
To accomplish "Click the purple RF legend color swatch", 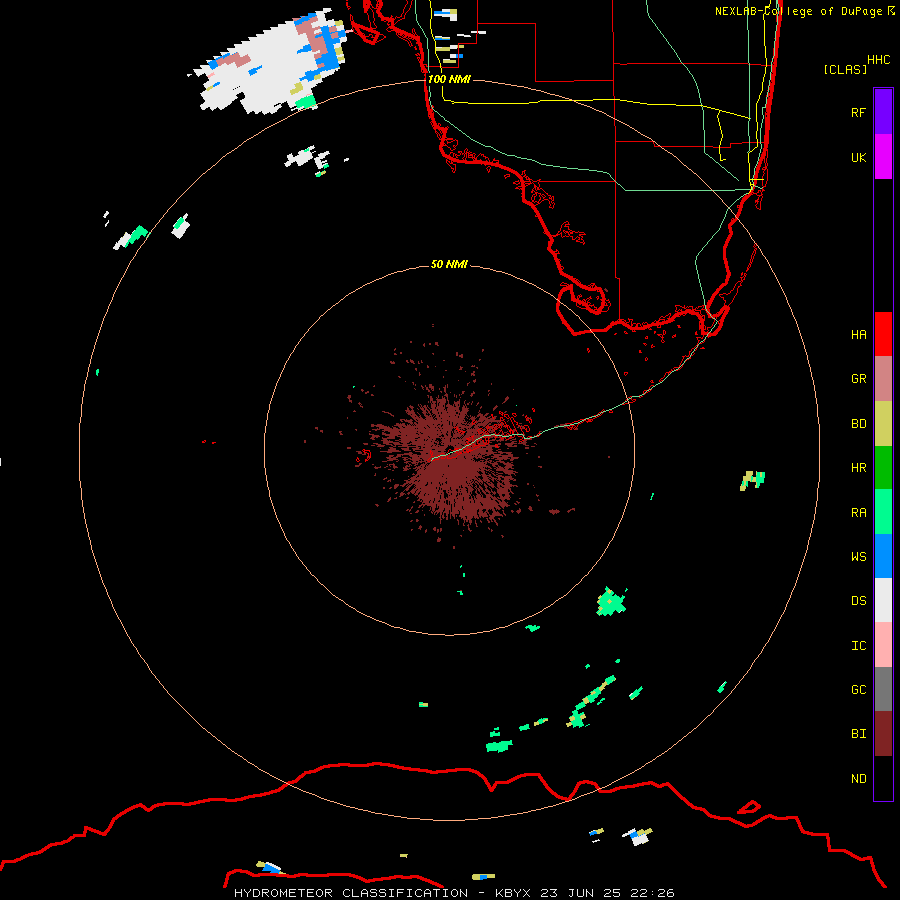I will pyautogui.click(x=883, y=112).
